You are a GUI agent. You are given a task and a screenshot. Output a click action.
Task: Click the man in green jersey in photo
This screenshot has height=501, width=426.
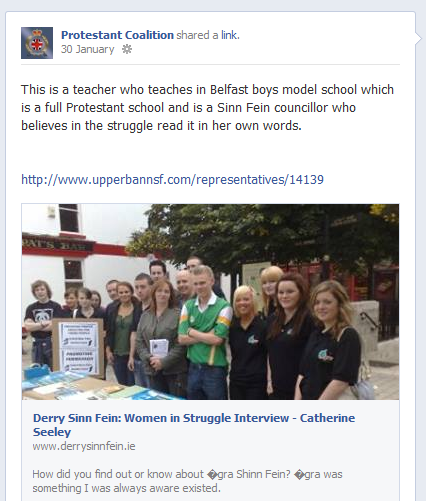click(x=204, y=328)
